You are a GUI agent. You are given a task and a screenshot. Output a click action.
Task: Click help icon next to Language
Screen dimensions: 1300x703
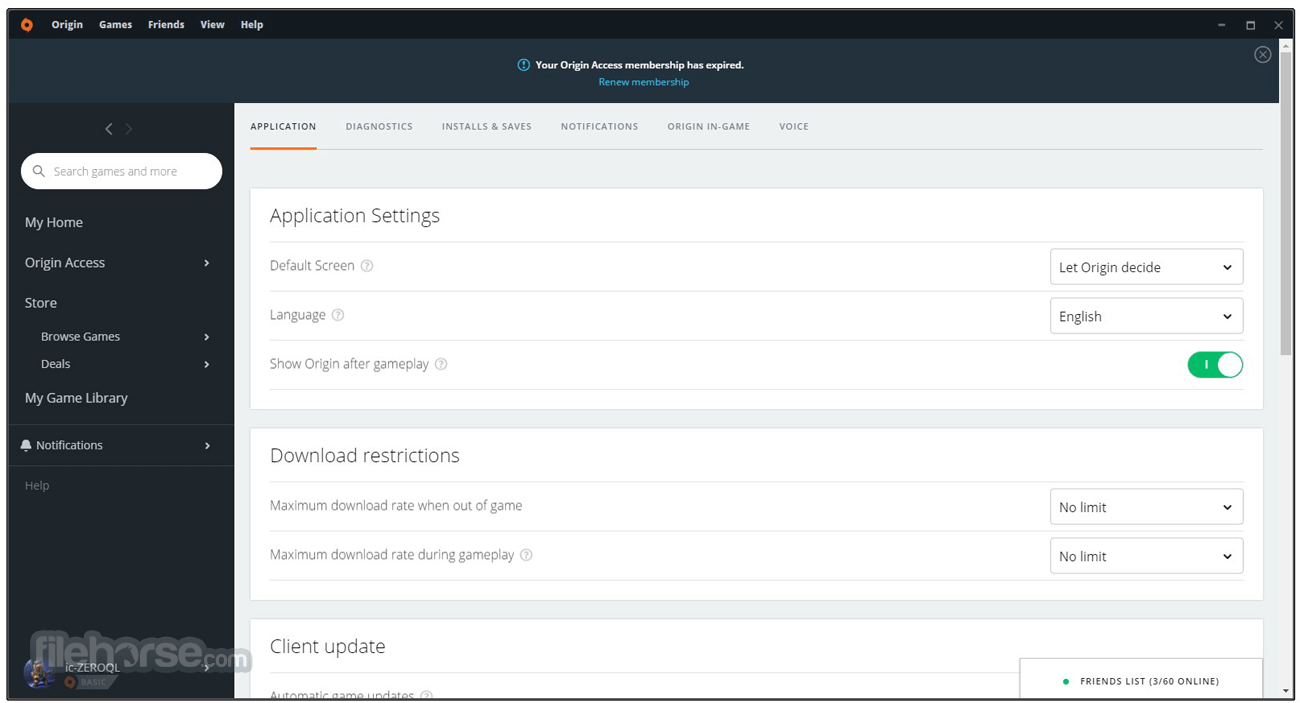tap(338, 315)
